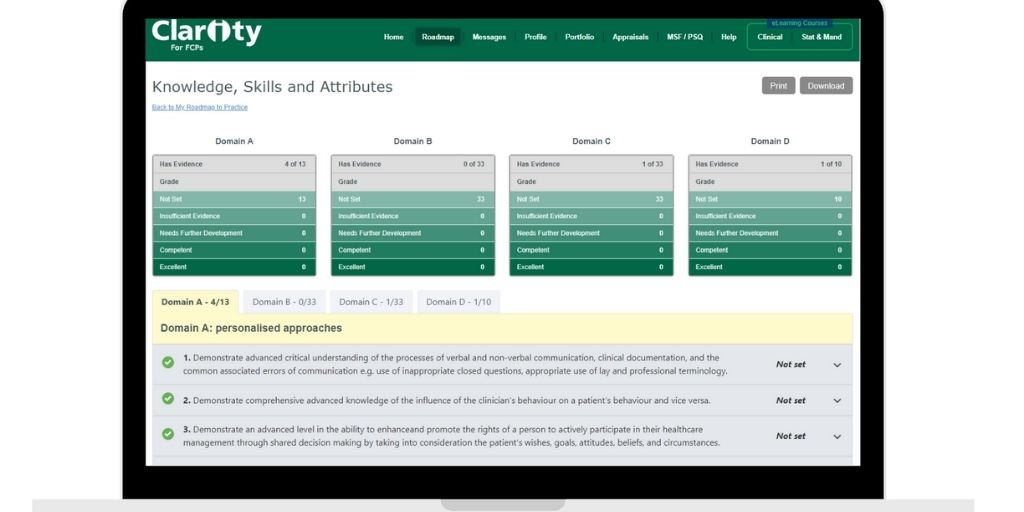Image resolution: width=1024 pixels, height=512 pixels.
Task: Download the Knowledge, Skills and Attributes page
Action: 826,86
